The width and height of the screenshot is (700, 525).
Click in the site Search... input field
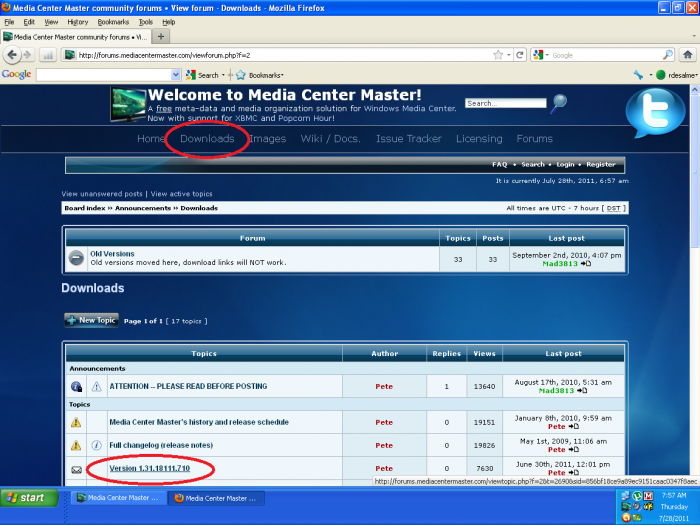coord(505,103)
